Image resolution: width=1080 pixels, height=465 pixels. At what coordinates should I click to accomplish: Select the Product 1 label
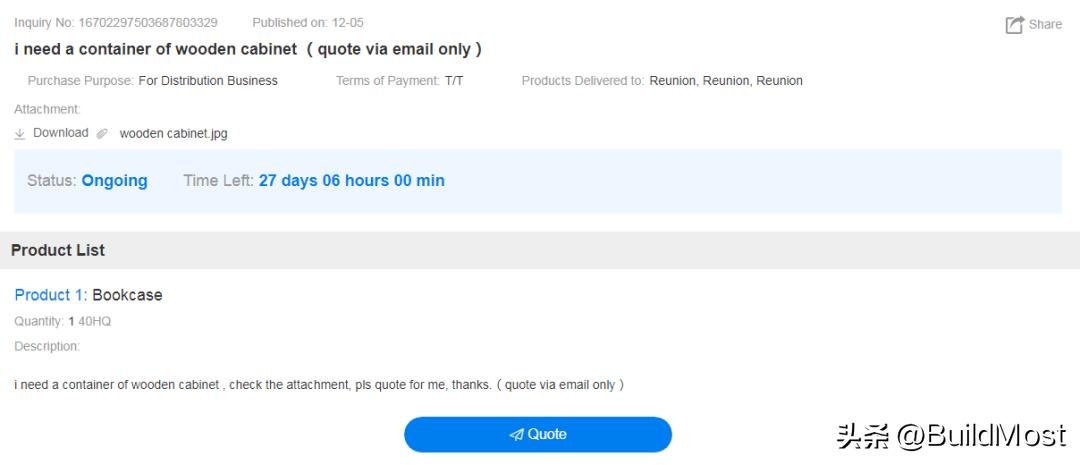(x=50, y=295)
